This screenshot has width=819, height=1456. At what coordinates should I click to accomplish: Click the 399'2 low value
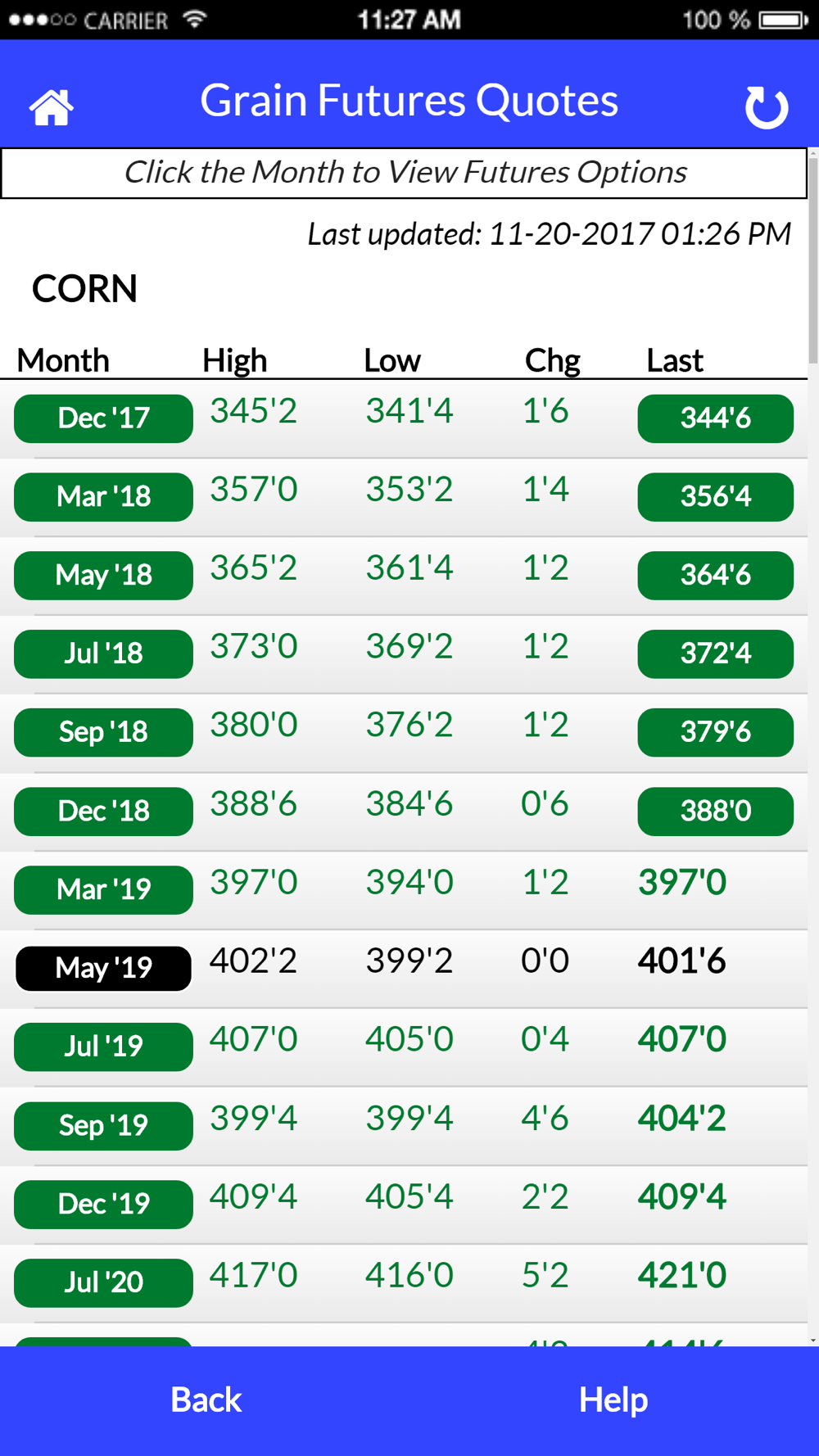[x=409, y=961]
